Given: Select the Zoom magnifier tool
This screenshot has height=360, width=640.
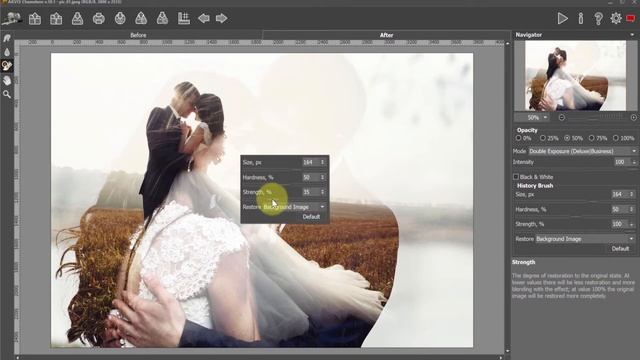Looking at the screenshot, I should click(7, 94).
